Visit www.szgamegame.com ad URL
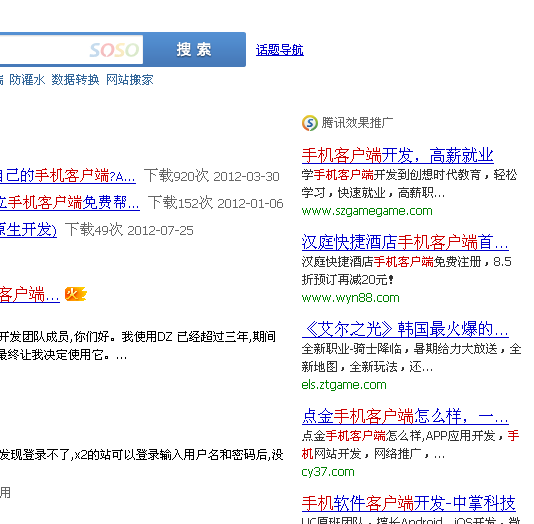Screen dimensions: 534x524 [x=367, y=211]
